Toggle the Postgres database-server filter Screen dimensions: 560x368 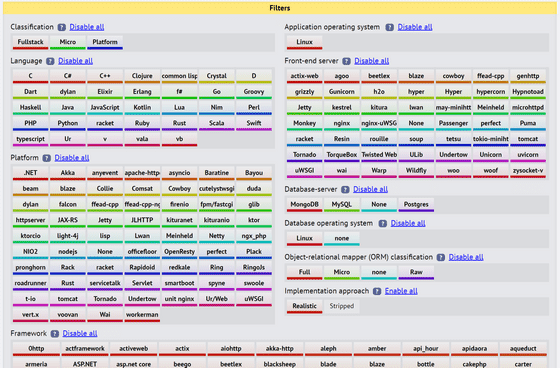[416, 205]
